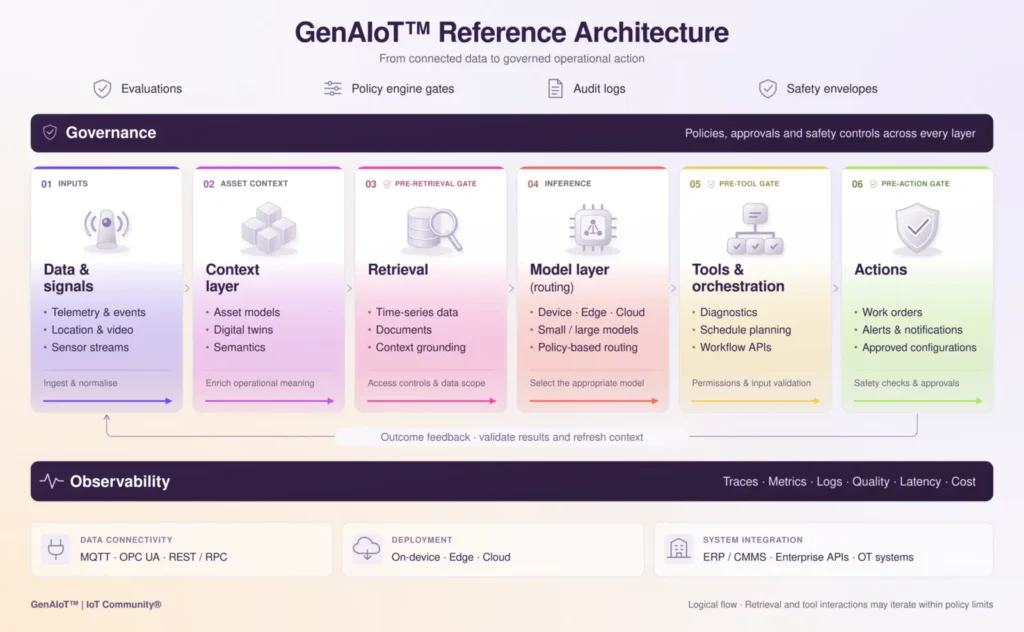
Task: Click the 'Observability' heading
Action: (x=120, y=481)
